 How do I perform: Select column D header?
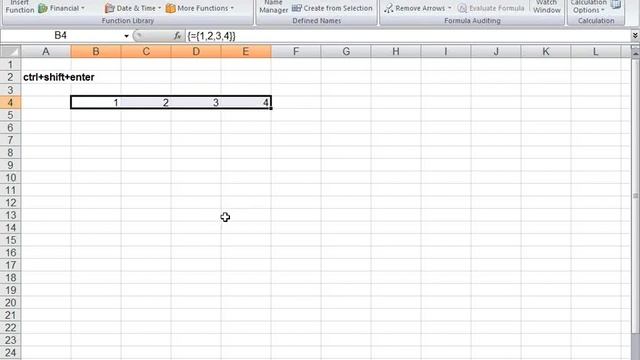(x=196, y=51)
